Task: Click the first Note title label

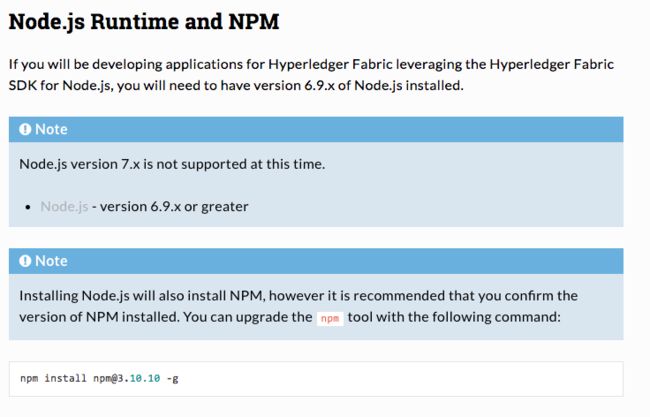Action: point(51,129)
